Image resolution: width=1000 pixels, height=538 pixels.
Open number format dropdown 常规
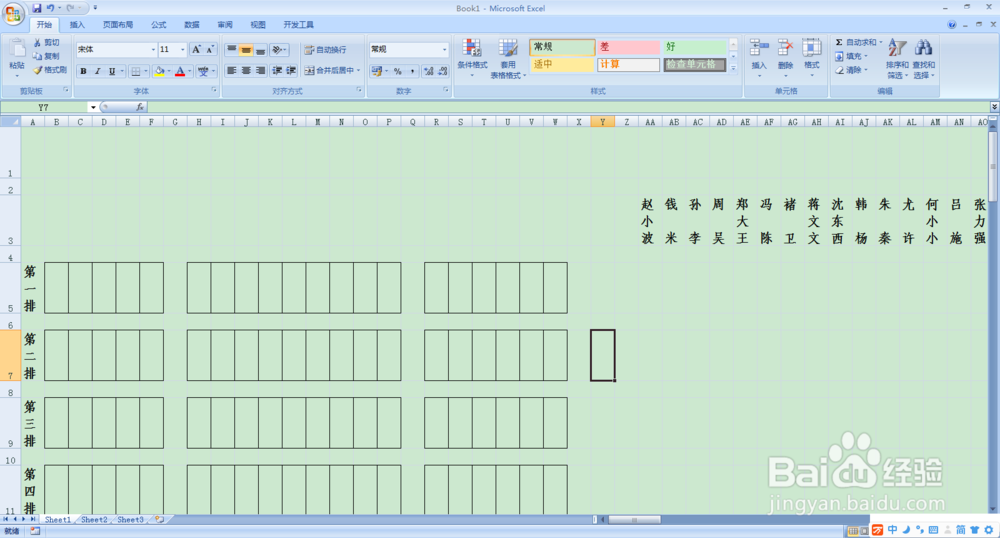coord(445,49)
